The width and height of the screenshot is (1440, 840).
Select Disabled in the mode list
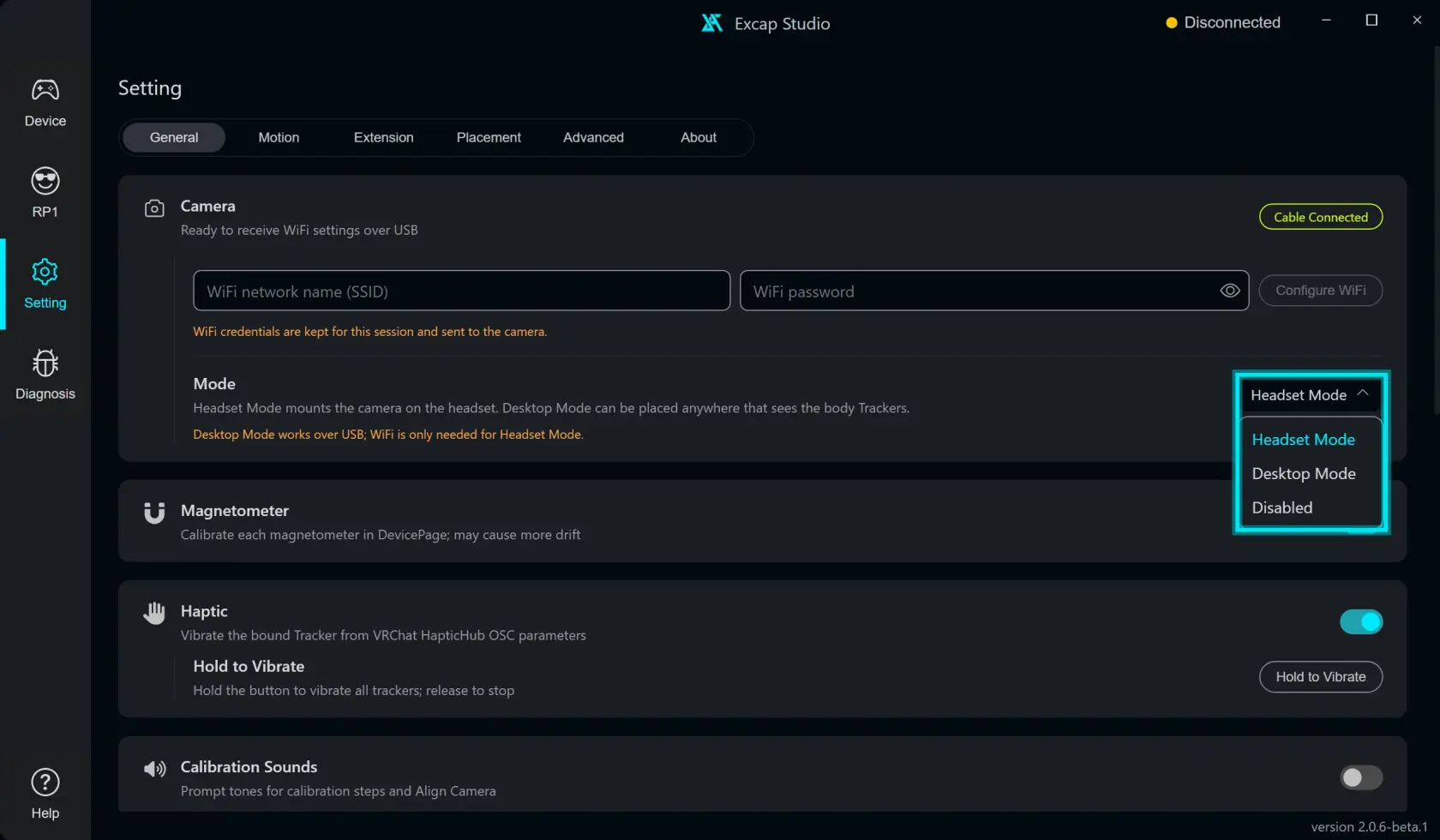click(1282, 507)
